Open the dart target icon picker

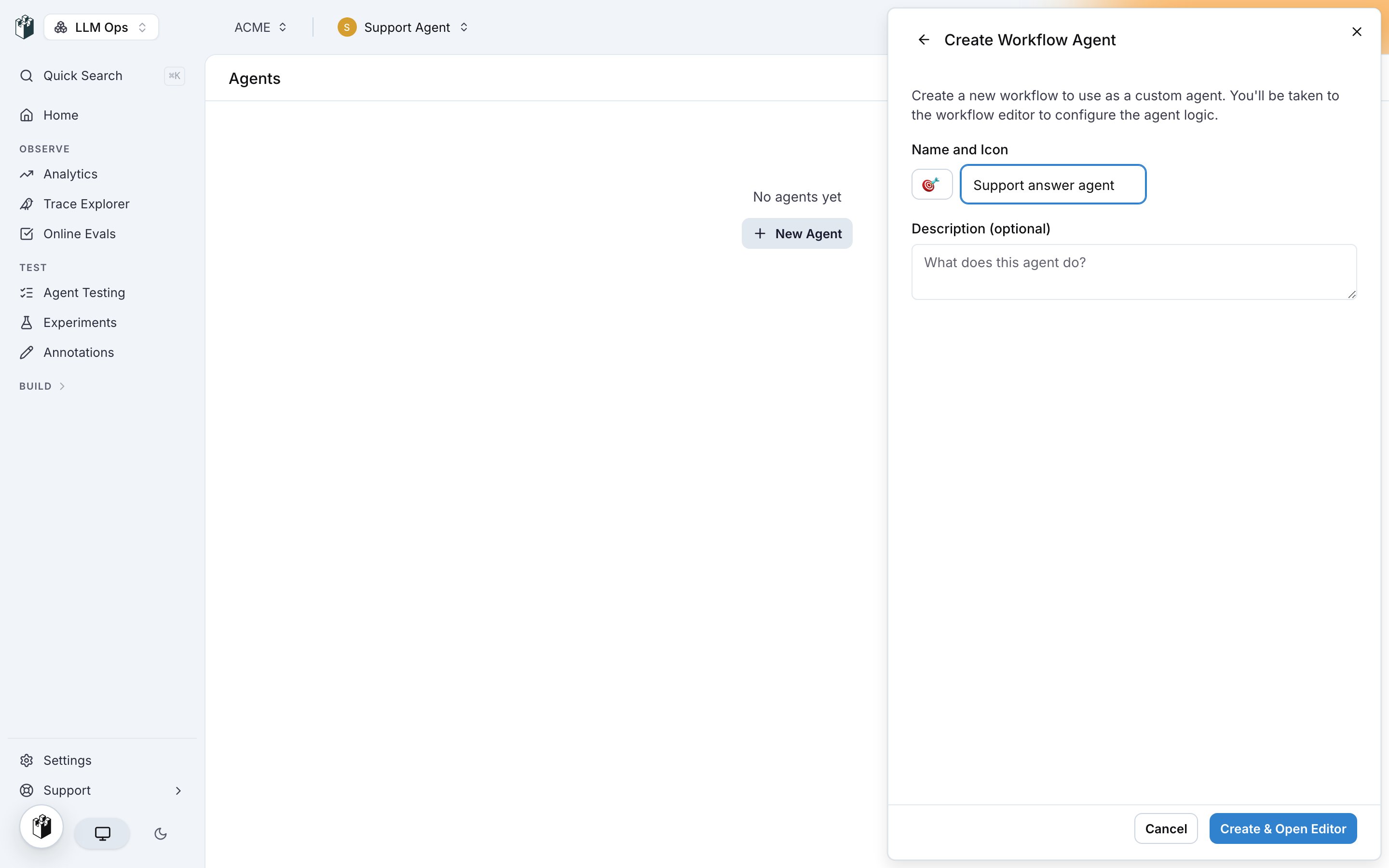[x=932, y=184]
